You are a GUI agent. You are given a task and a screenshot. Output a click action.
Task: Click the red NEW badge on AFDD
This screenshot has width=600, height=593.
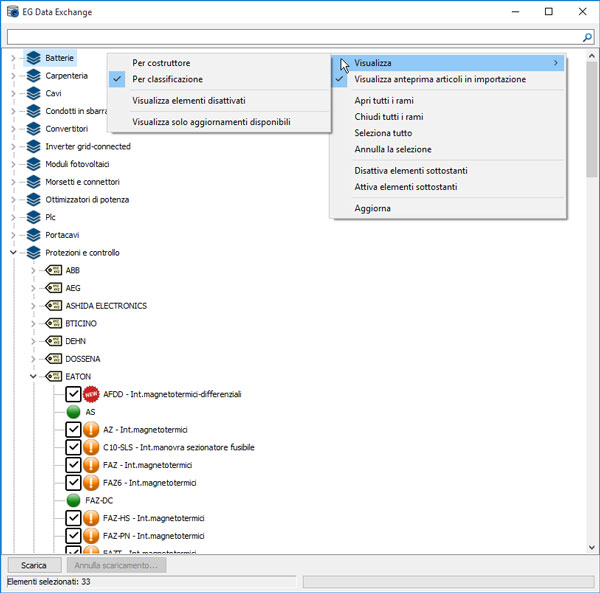91,394
